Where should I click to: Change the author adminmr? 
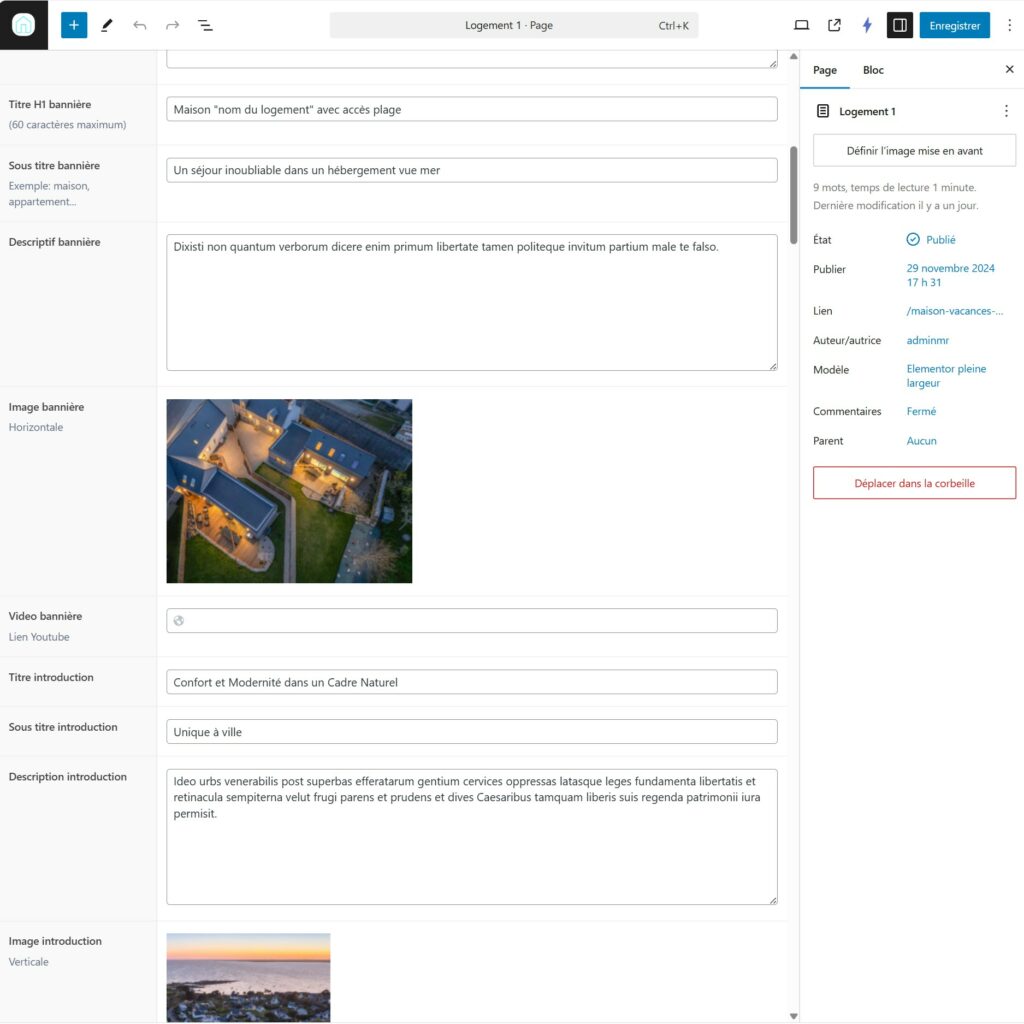click(927, 340)
